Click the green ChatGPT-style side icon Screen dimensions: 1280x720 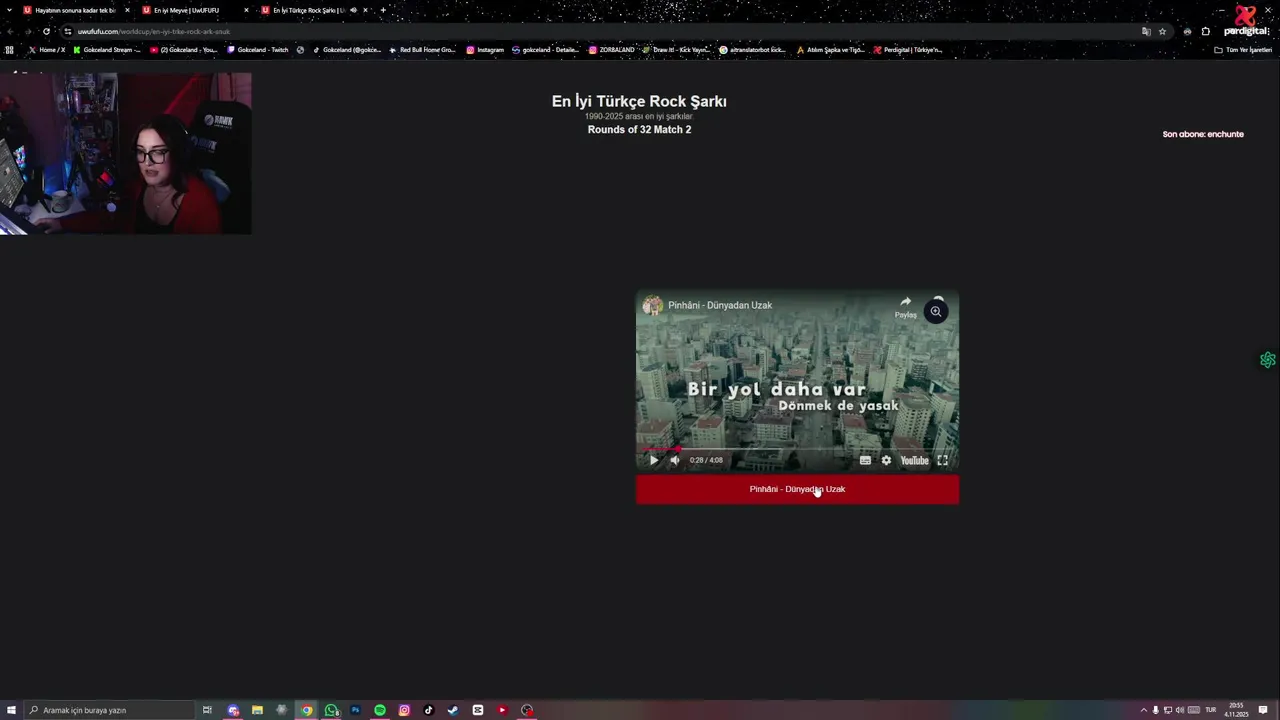click(1268, 360)
